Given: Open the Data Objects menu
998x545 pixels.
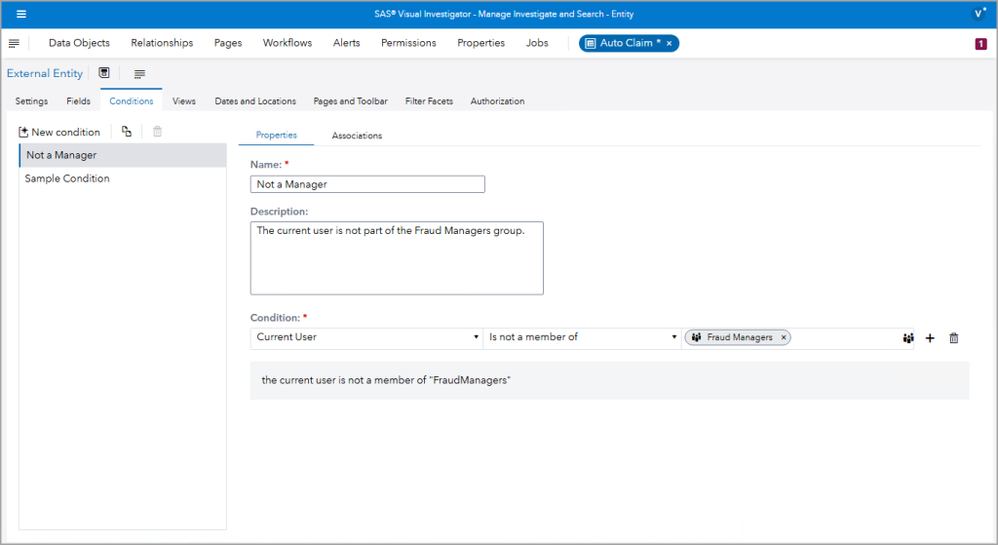Looking at the screenshot, I should pos(79,43).
